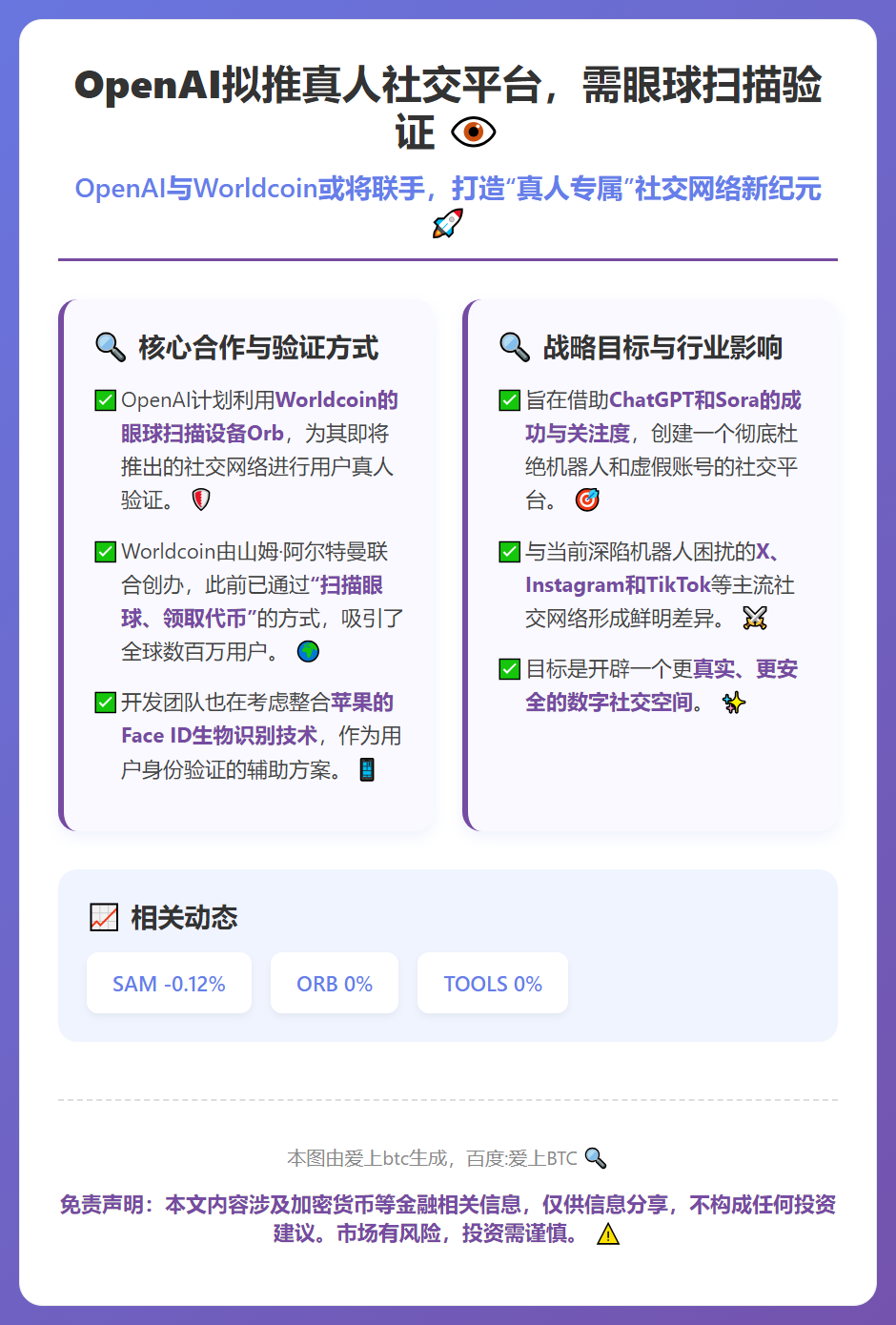Click the eye emoji in the headline
The width and height of the screenshot is (896, 1325).
(x=473, y=132)
